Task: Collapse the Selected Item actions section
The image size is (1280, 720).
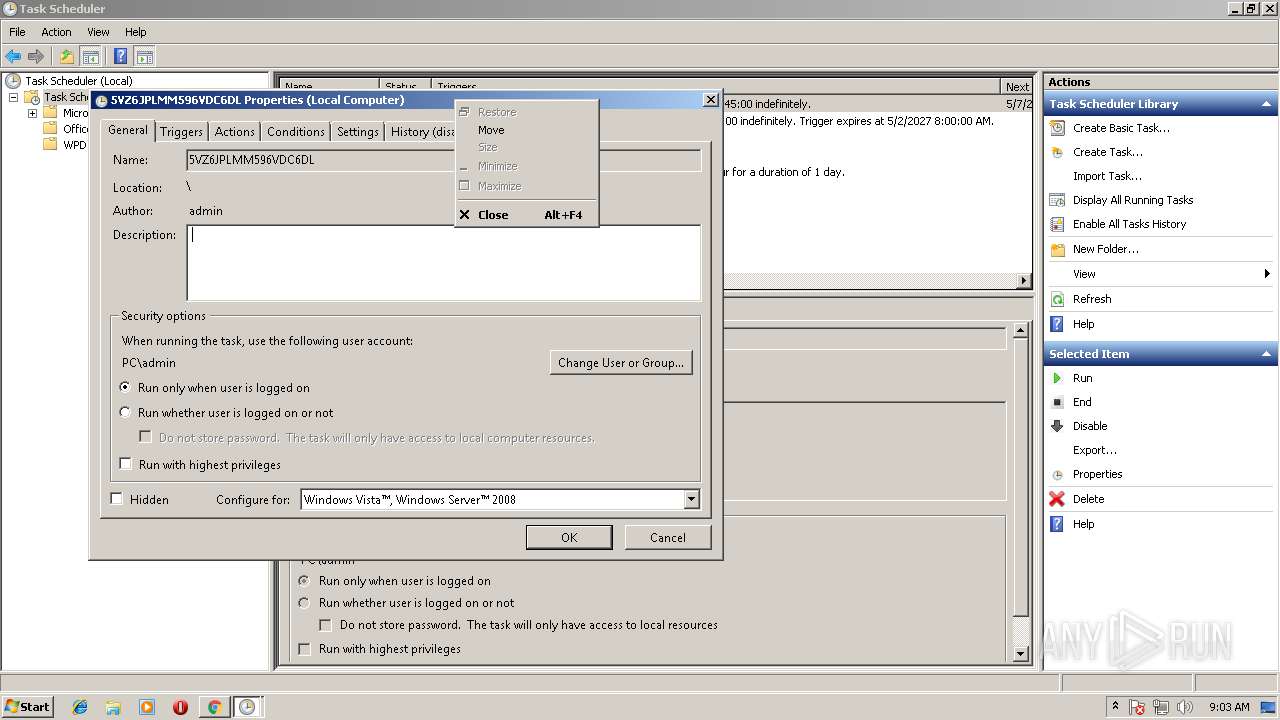Action: (x=1267, y=354)
